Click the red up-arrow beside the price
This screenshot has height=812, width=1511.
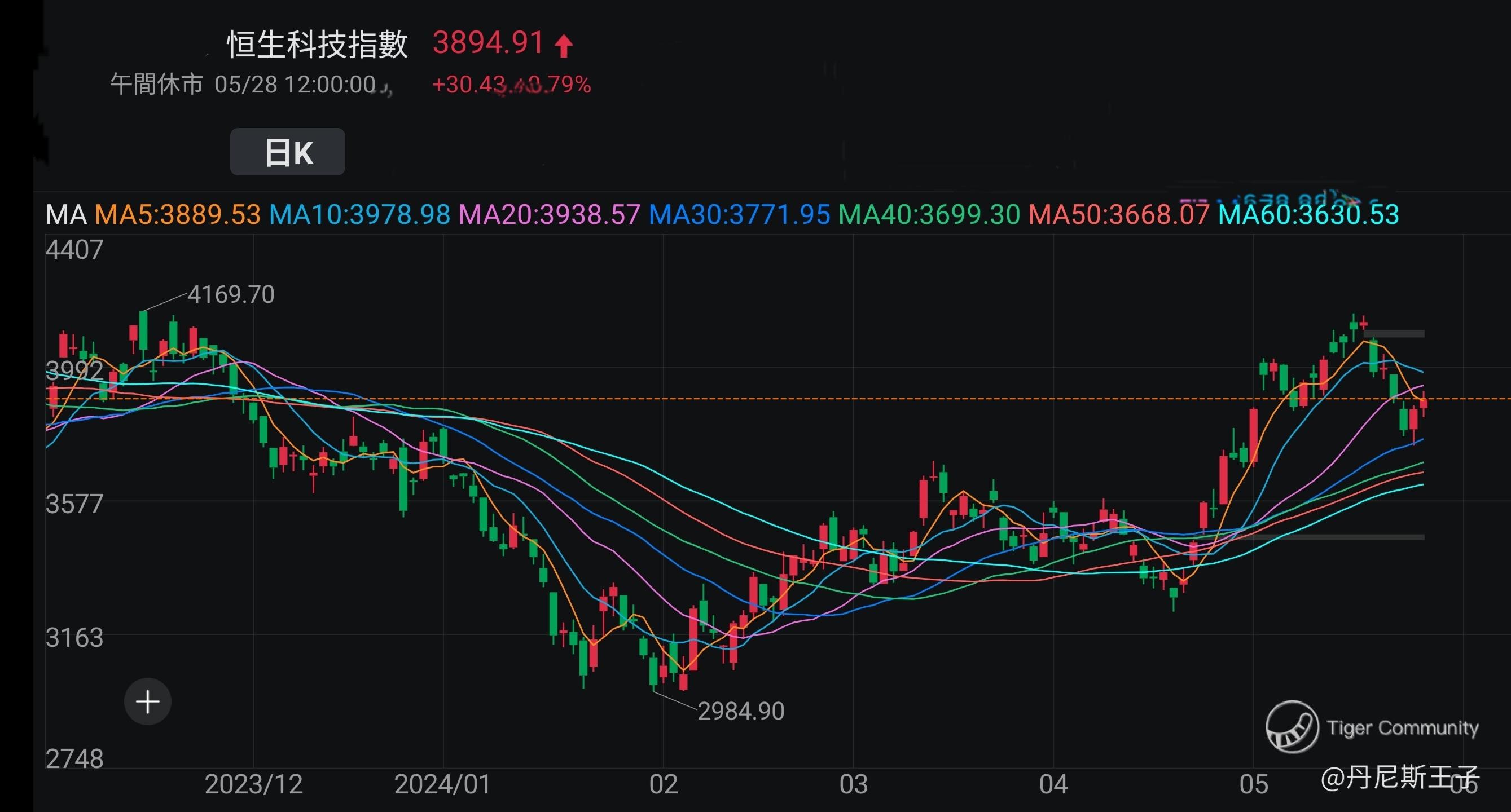coord(564,45)
